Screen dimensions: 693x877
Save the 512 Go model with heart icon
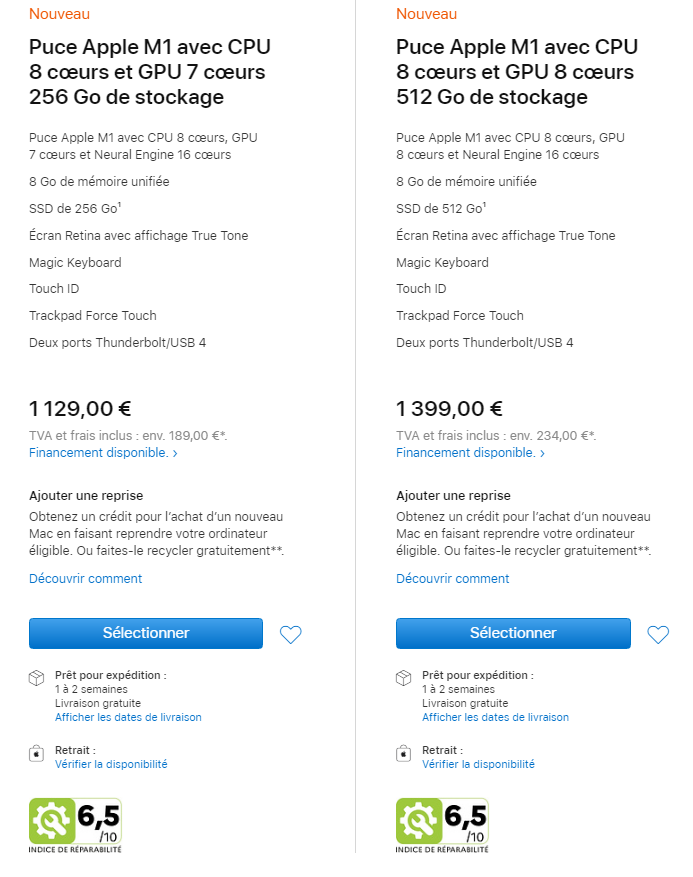click(658, 634)
